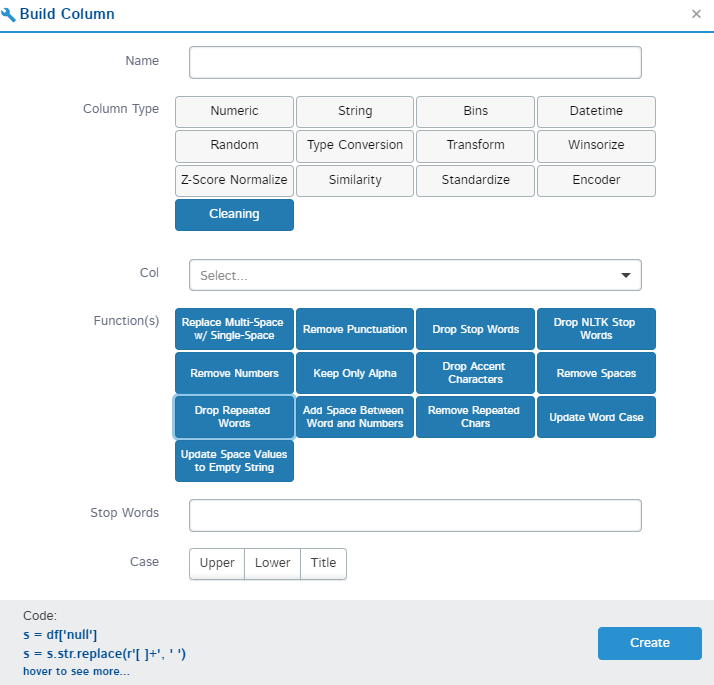Click the Col dropdown arrow

pos(626,275)
